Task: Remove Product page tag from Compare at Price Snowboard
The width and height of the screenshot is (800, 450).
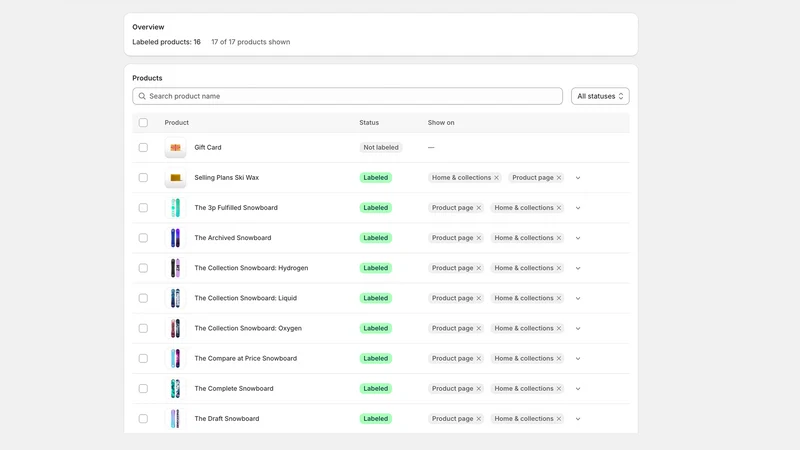Action: [x=479, y=358]
